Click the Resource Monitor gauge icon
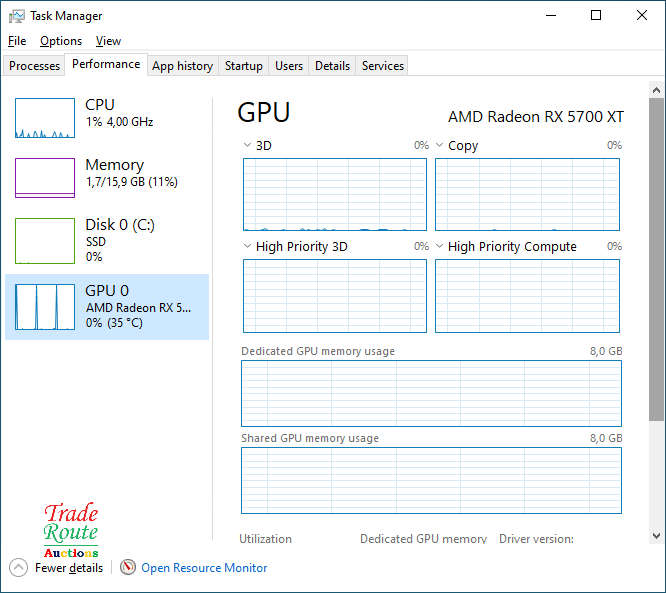The height and width of the screenshot is (593, 666). click(128, 567)
